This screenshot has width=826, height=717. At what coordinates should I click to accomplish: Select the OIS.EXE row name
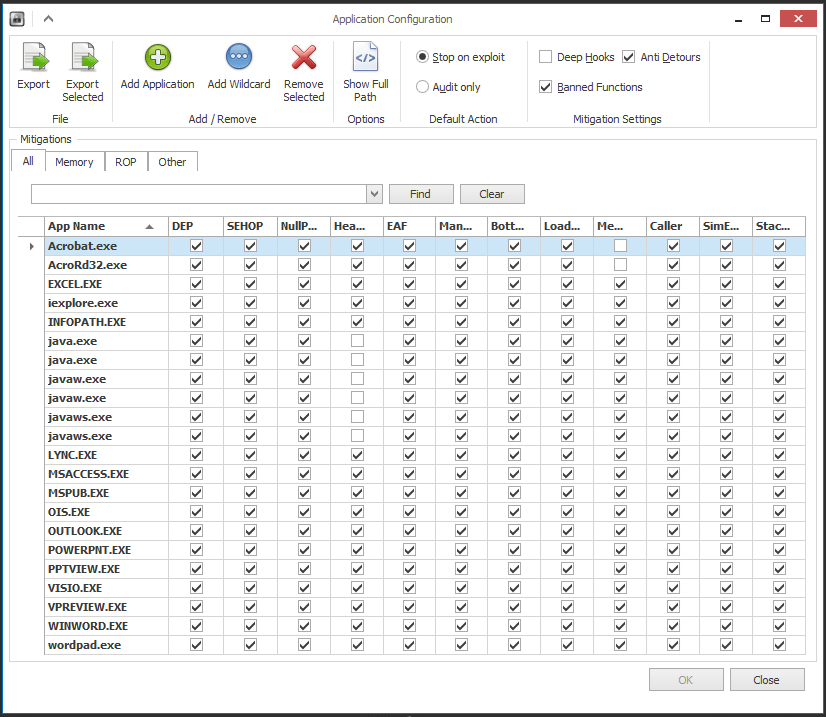(x=69, y=512)
